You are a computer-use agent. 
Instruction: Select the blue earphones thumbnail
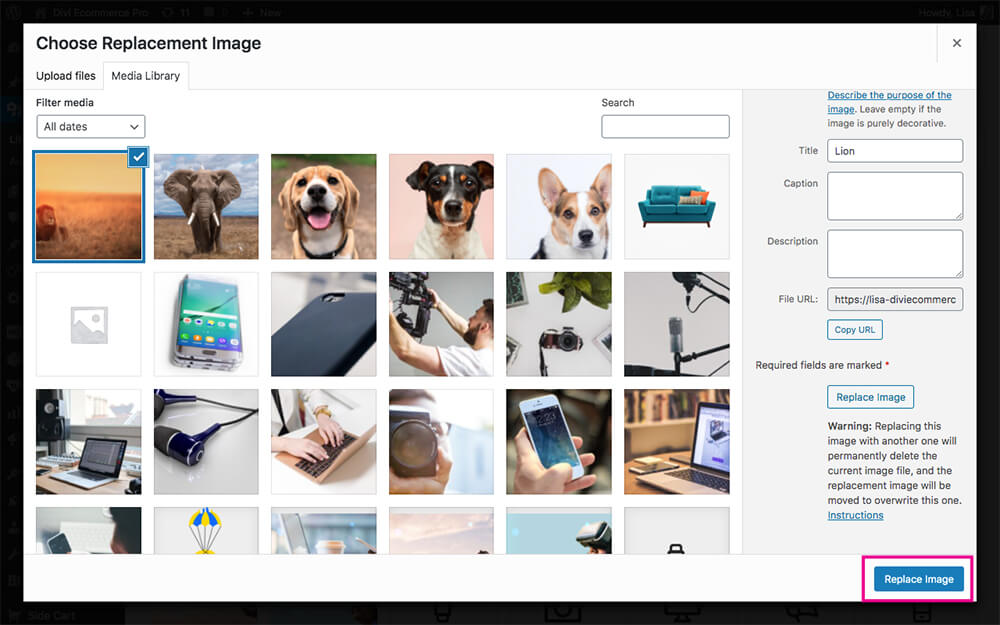click(x=206, y=442)
